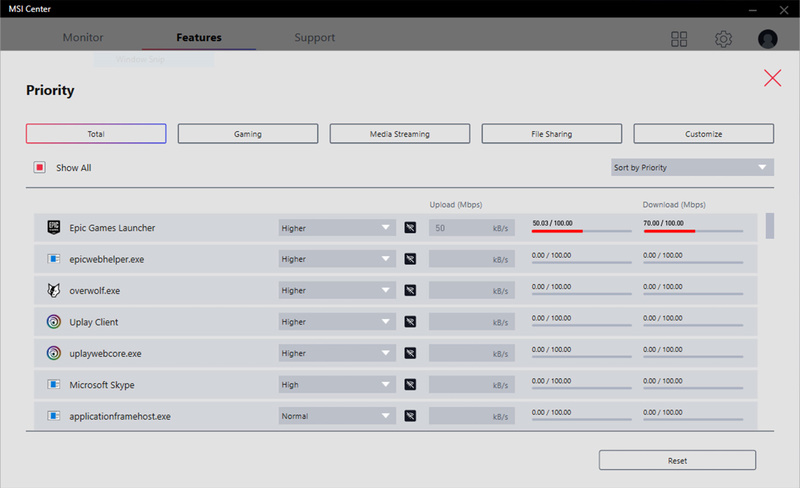Open applicationframehost.exe Normal priority dropdown
The height and width of the screenshot is (488, 800).
(x=337, y=416)
